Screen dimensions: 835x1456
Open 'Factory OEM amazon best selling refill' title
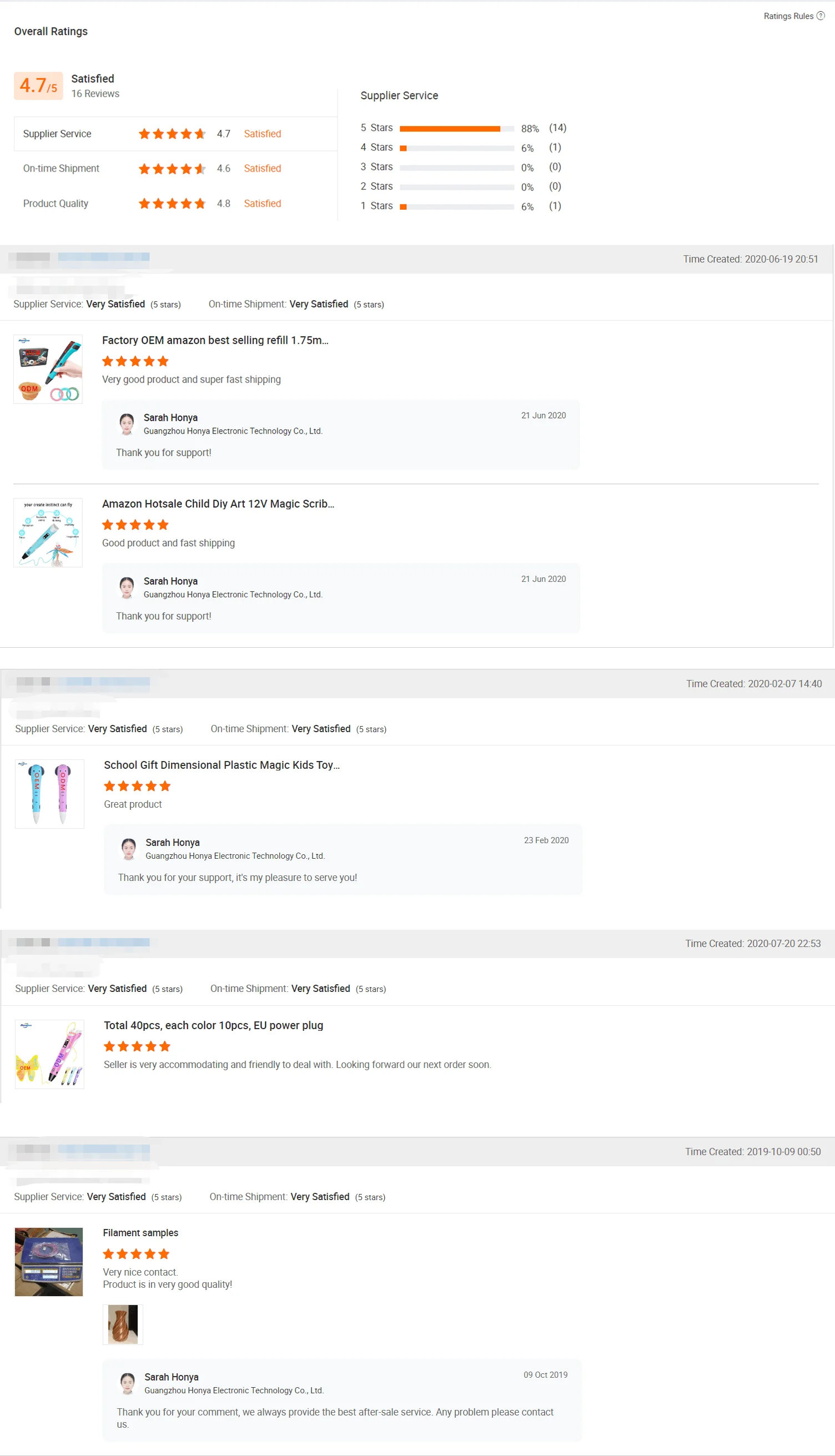(215, 340)
